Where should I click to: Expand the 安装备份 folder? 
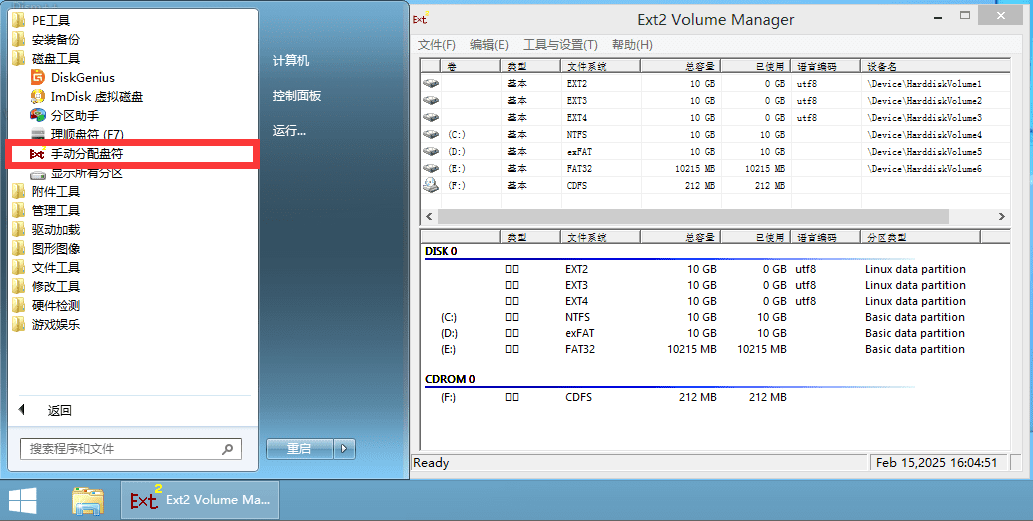45,40
